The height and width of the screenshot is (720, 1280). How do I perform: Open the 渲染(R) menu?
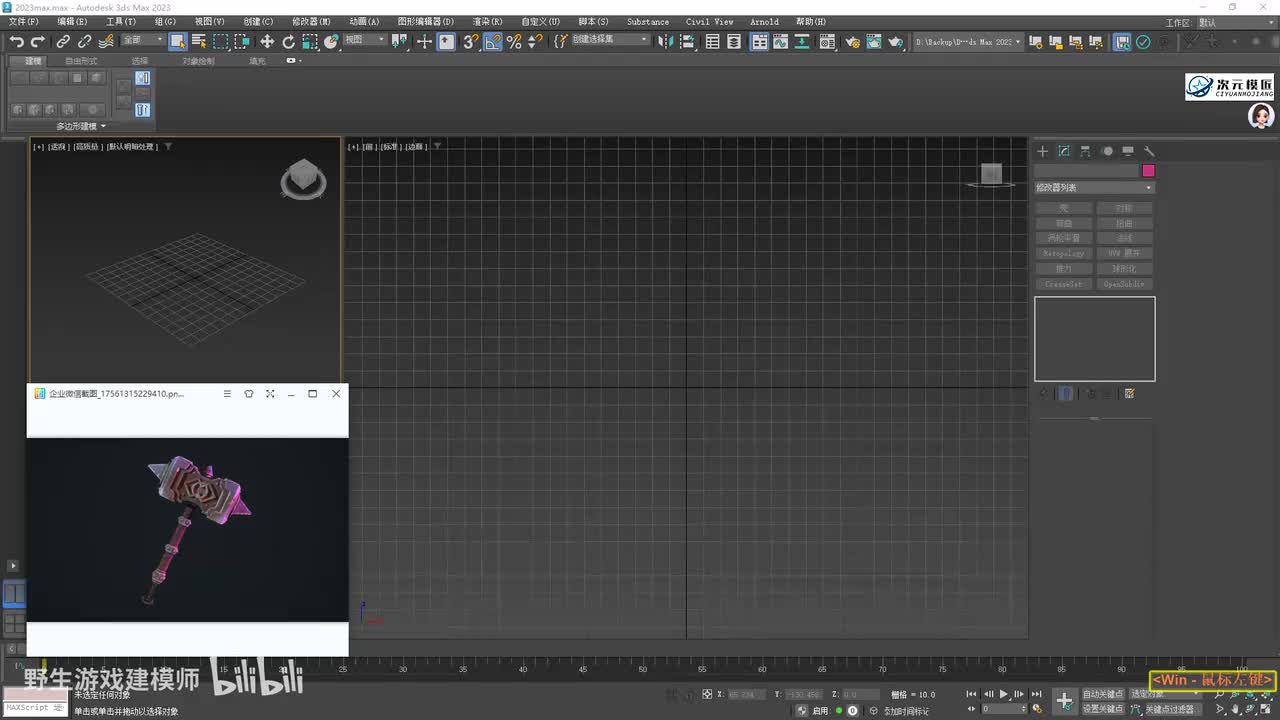487,22
